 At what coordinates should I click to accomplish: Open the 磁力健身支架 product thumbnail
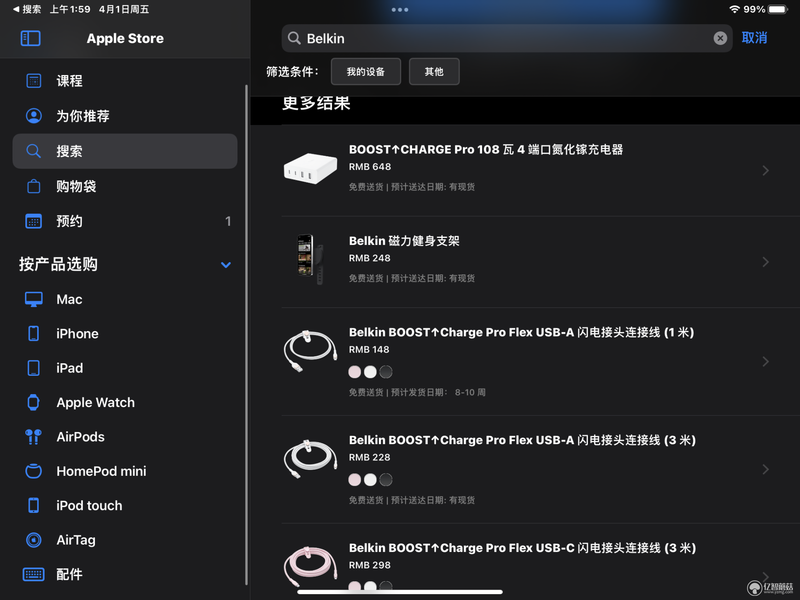coord(310,259)
